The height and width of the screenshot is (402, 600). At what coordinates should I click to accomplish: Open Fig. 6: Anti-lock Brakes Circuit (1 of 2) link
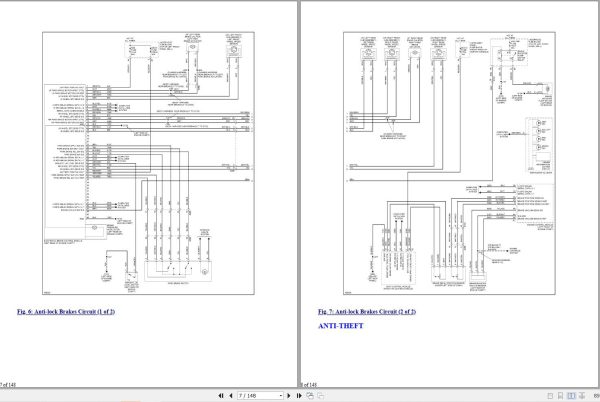pos(66,311)
